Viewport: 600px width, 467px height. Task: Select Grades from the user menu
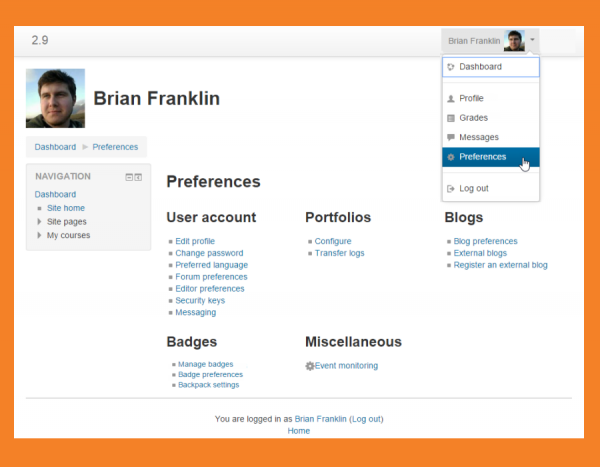pos(491,118)
